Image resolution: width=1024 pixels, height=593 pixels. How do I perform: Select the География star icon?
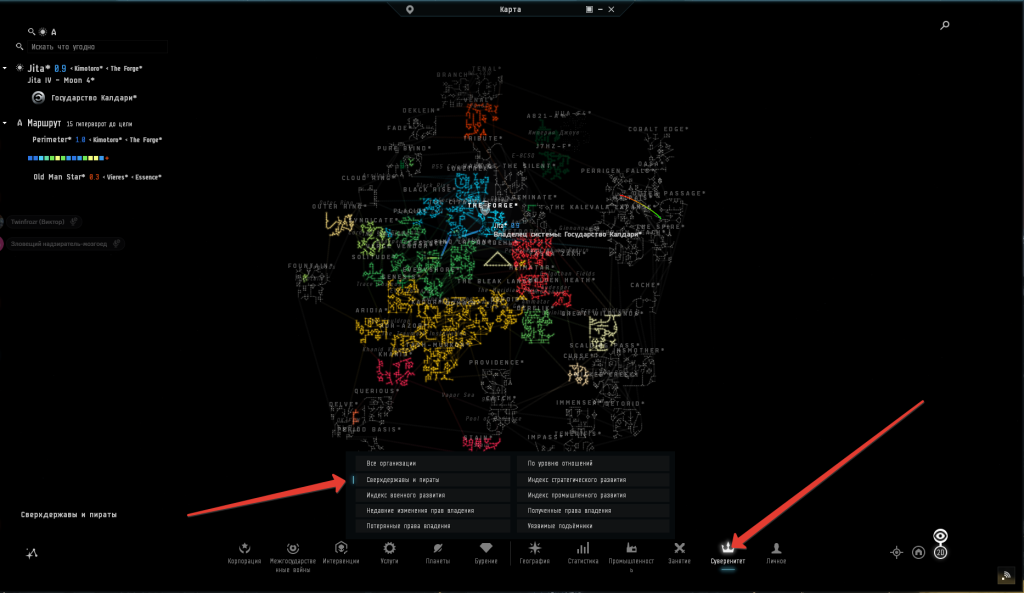point(535,548)
